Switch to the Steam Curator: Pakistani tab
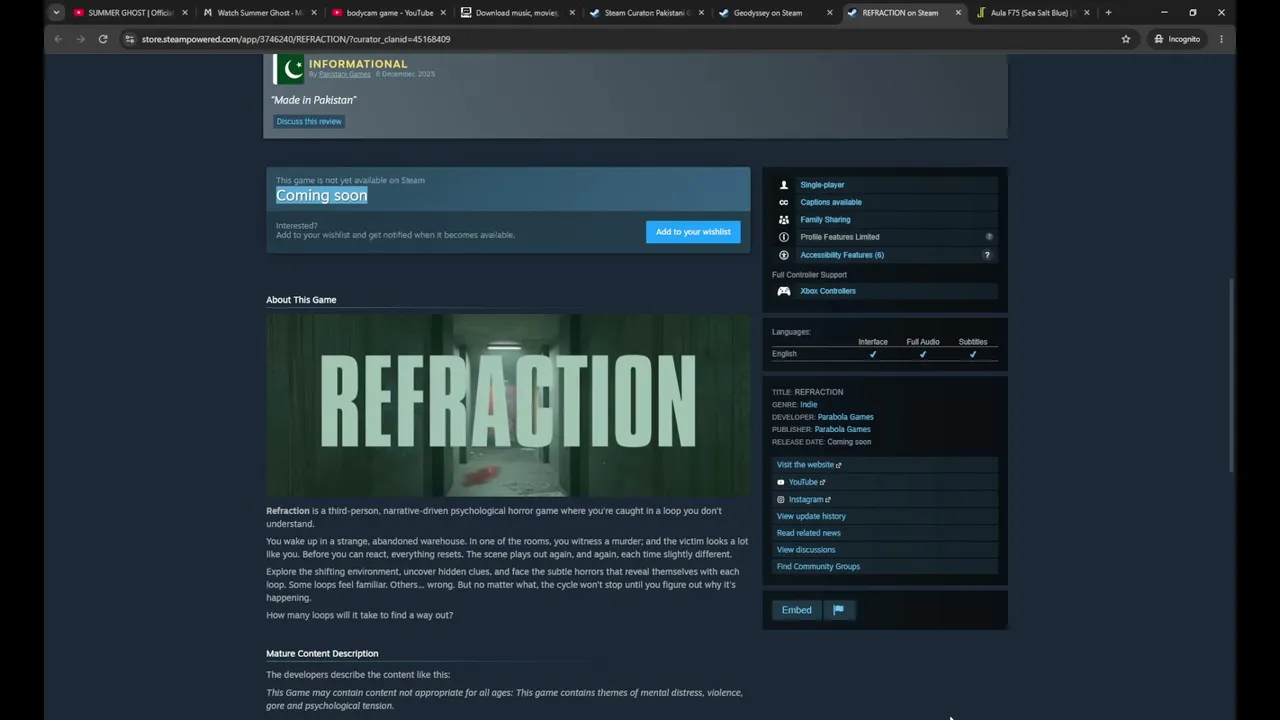This screenshot has width=1280, height=720. click(646, 13)
